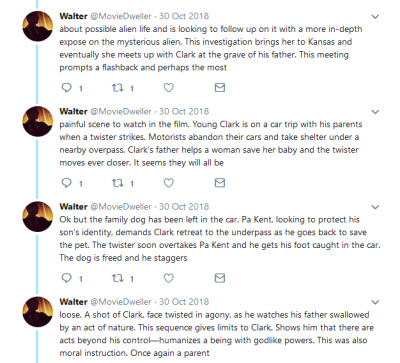Message the family dog tweet envelope icon
This screenshot has width=400, height=363.
220,278
